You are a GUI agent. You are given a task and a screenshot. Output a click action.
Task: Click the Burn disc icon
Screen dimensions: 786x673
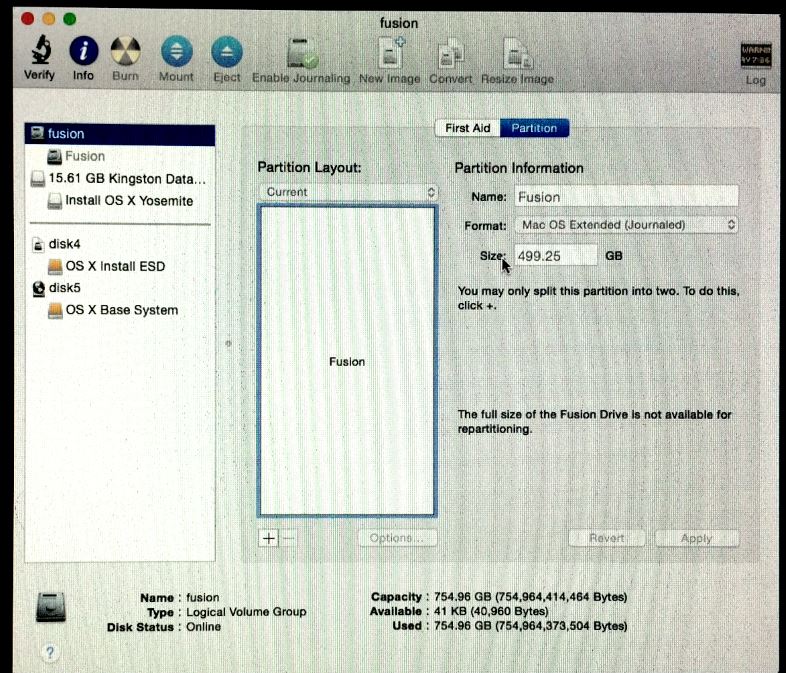pyautogui.click(x=125, y=51)
